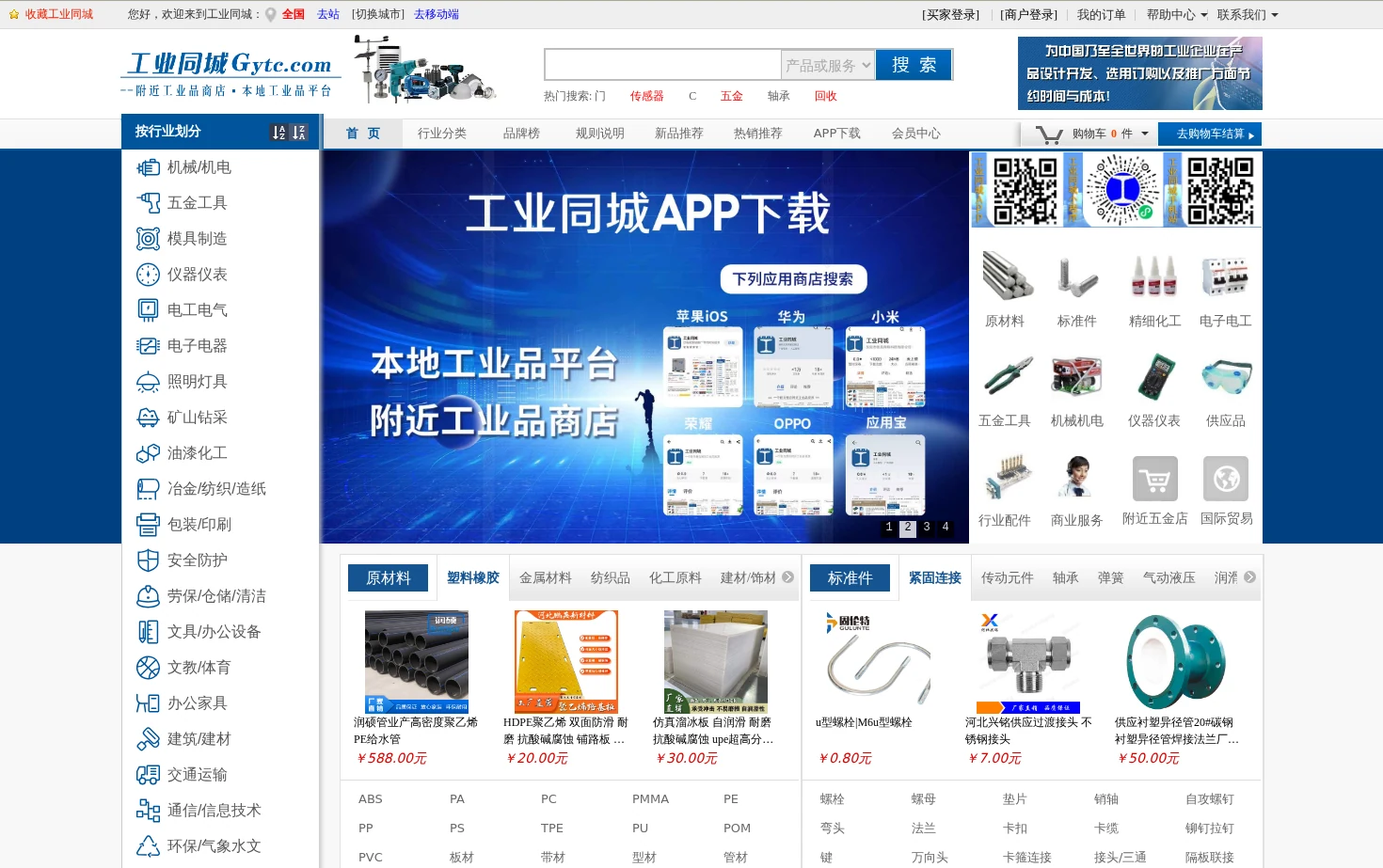Open the 切换城市 link
This screenshot has width=1383, height=868.
click(378, 14)
